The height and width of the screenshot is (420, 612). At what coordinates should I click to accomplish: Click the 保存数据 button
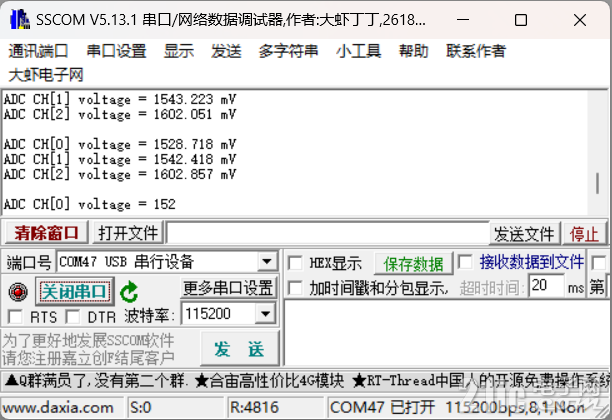(x=413, y=264)
